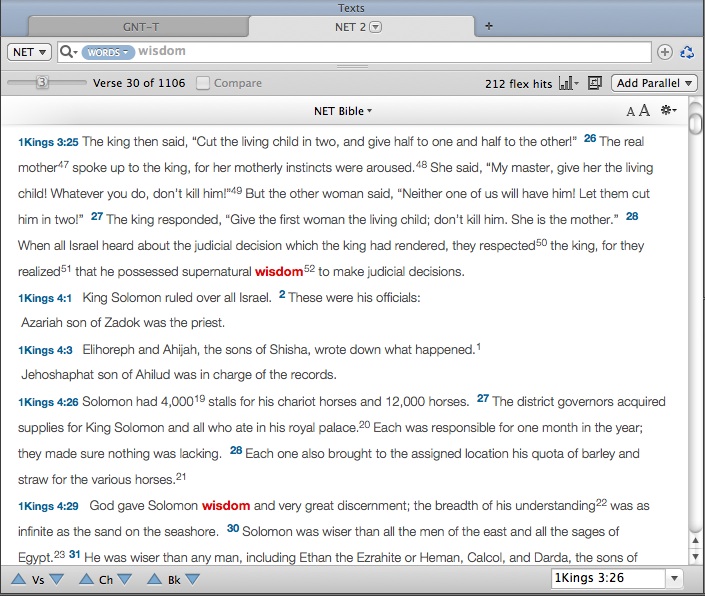Viewport: 705px width, 596px height.
Task: Click the plus icon beside search field
Action: click(665, 52)
